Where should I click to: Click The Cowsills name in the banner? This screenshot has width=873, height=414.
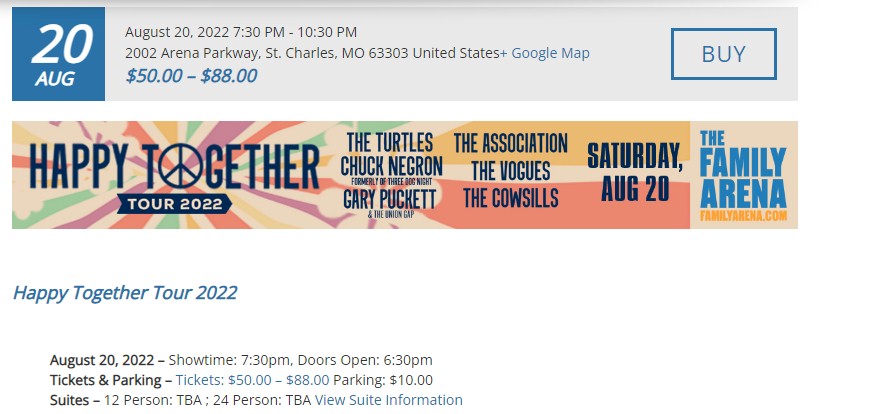pos(510,197)
